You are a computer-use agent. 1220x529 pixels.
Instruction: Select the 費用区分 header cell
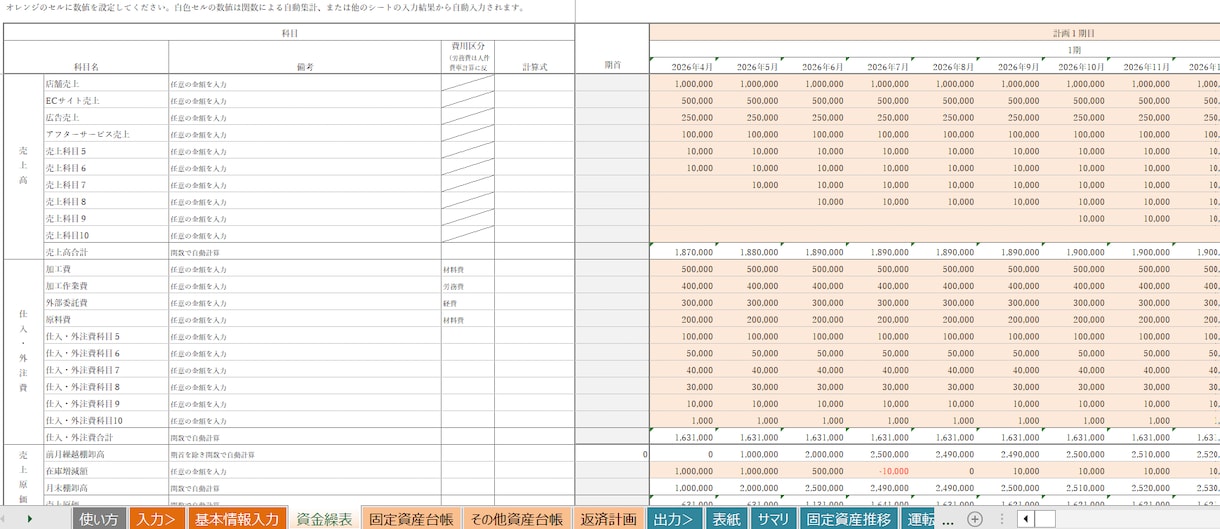coord(467,57)
